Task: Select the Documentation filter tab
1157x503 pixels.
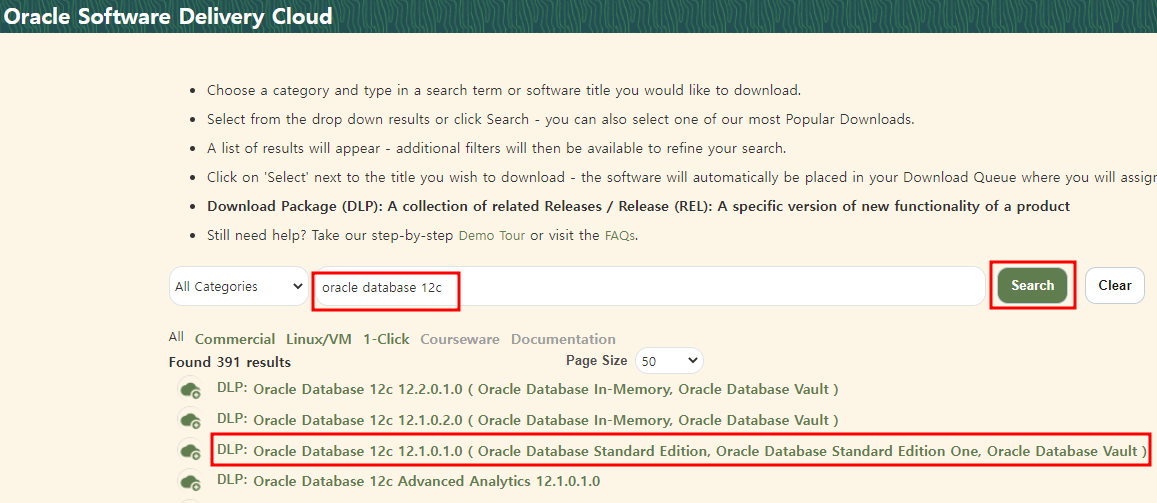Action: (563, 339)
